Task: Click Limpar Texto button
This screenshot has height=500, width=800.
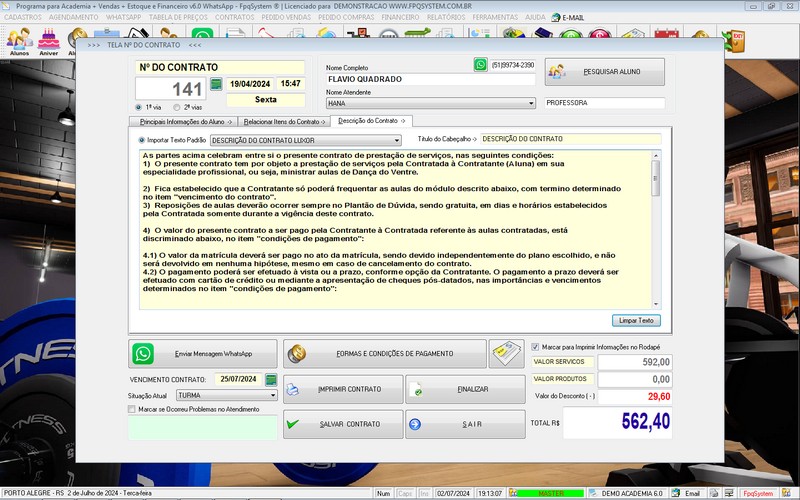Action: [636, 320]
